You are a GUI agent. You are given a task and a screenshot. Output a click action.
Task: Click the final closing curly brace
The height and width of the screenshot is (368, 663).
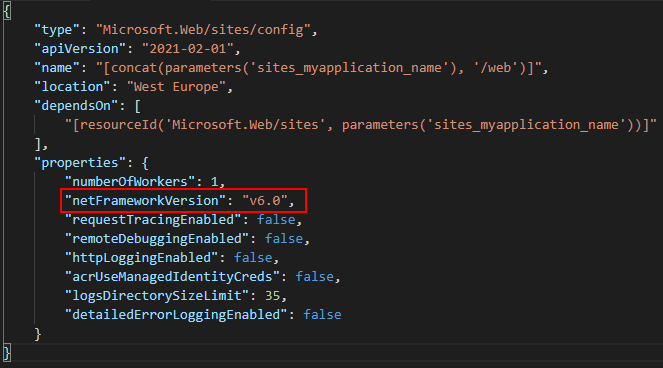click(7, 353)
